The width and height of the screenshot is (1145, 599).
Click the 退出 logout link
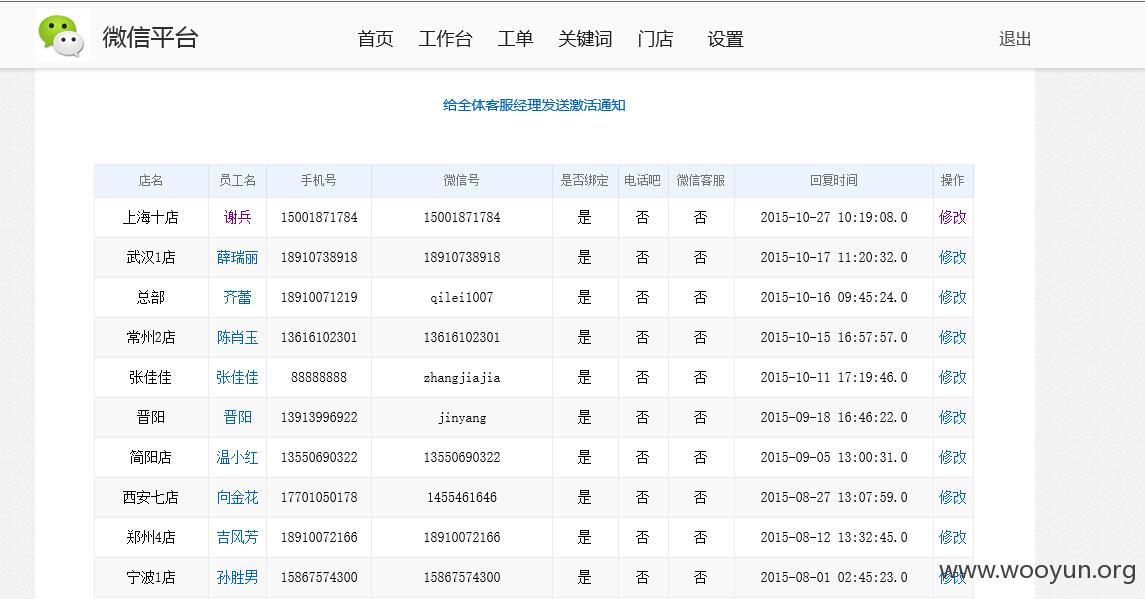coord(1015,39)
